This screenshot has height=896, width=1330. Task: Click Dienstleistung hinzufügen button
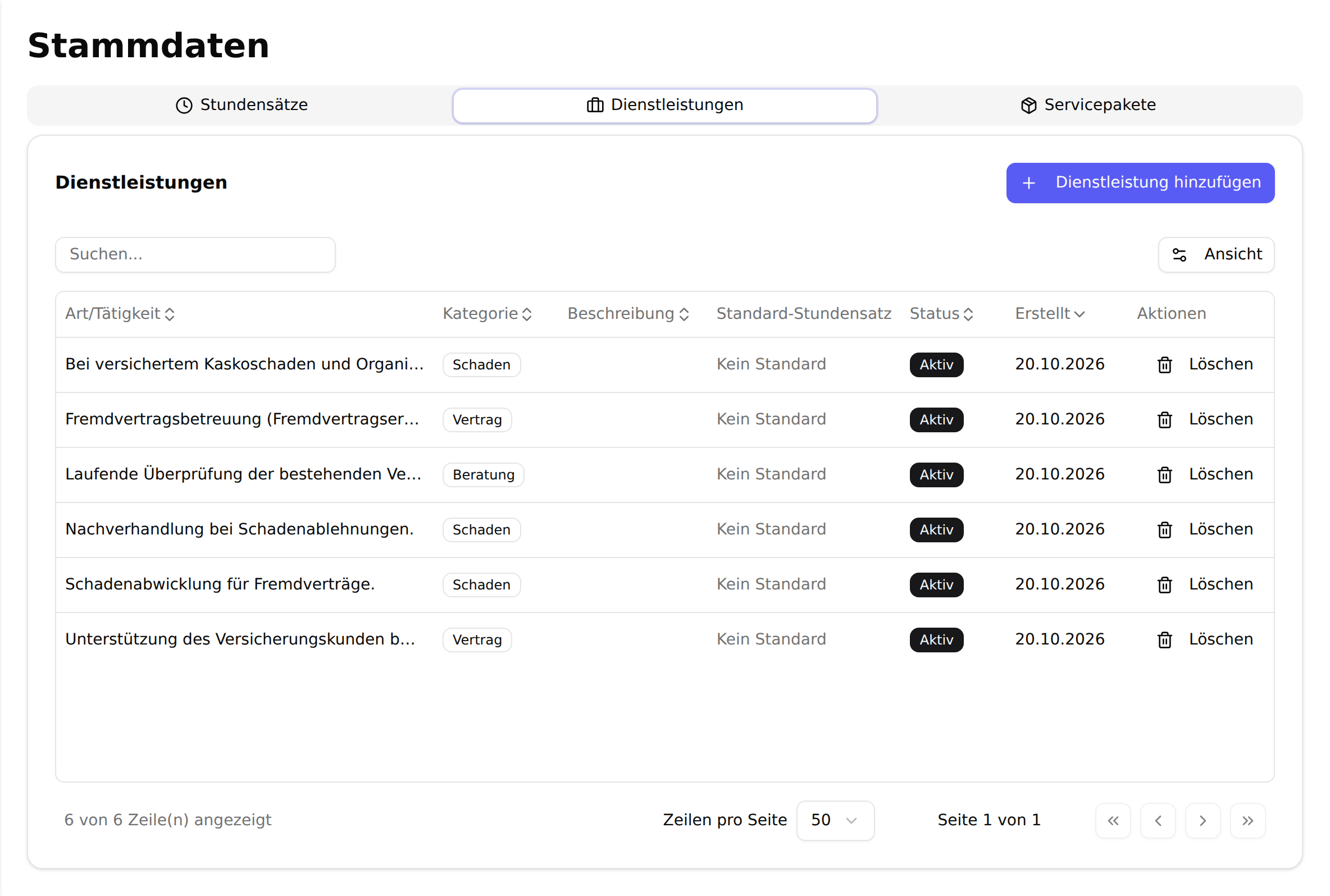pyautogui.click(x=1140, y=183)
